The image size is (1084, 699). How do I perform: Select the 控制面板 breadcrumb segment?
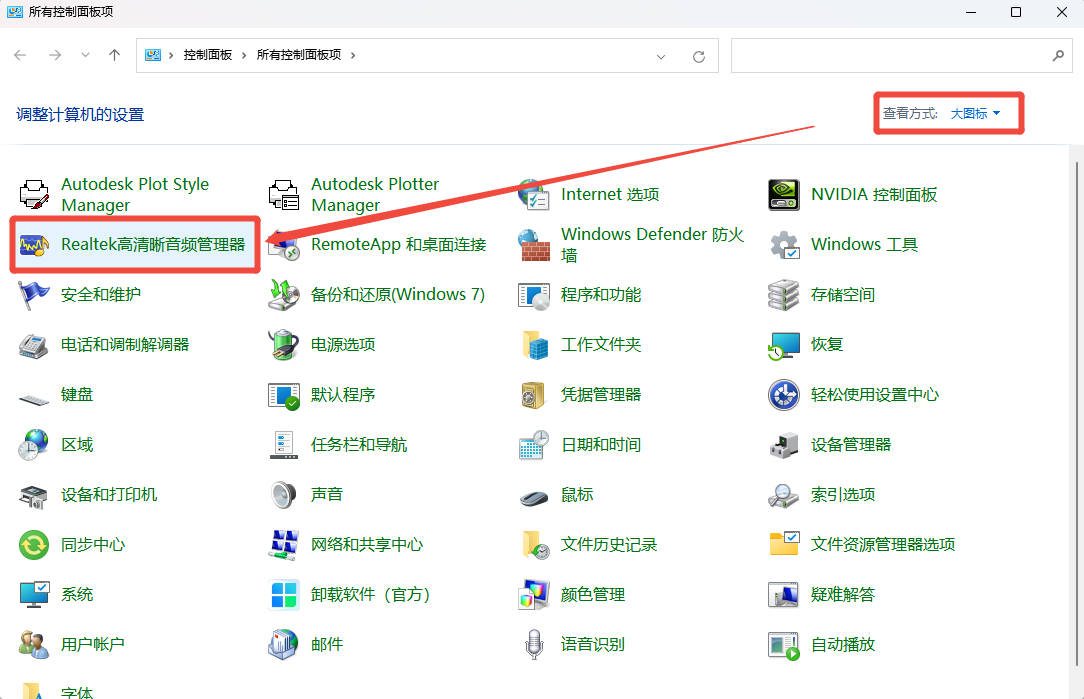207,55
